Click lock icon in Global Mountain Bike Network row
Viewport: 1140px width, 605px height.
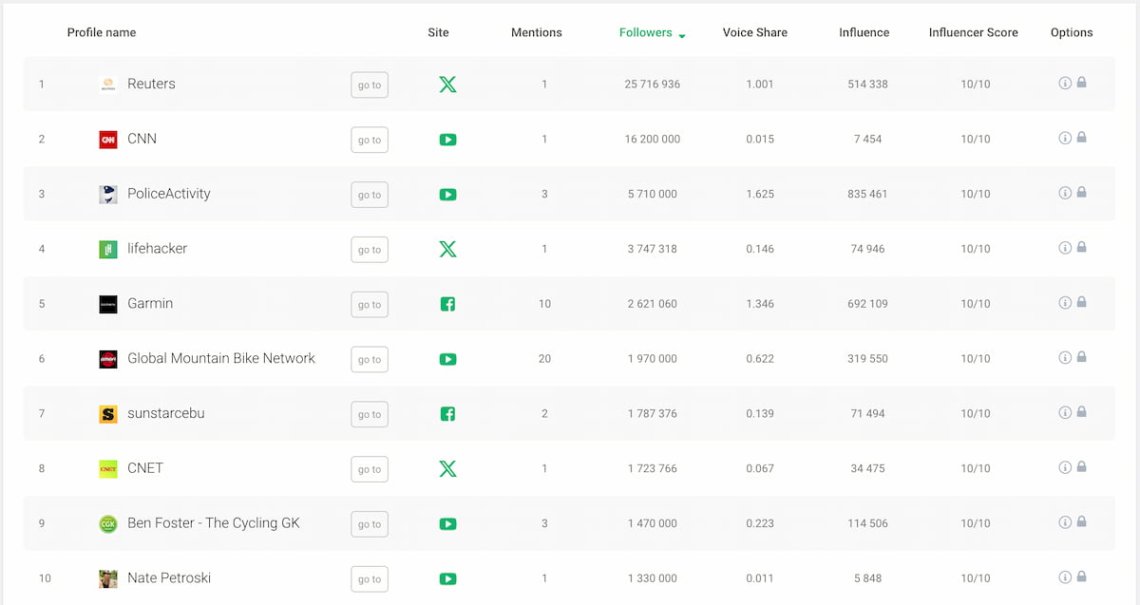click(1081, 356)
